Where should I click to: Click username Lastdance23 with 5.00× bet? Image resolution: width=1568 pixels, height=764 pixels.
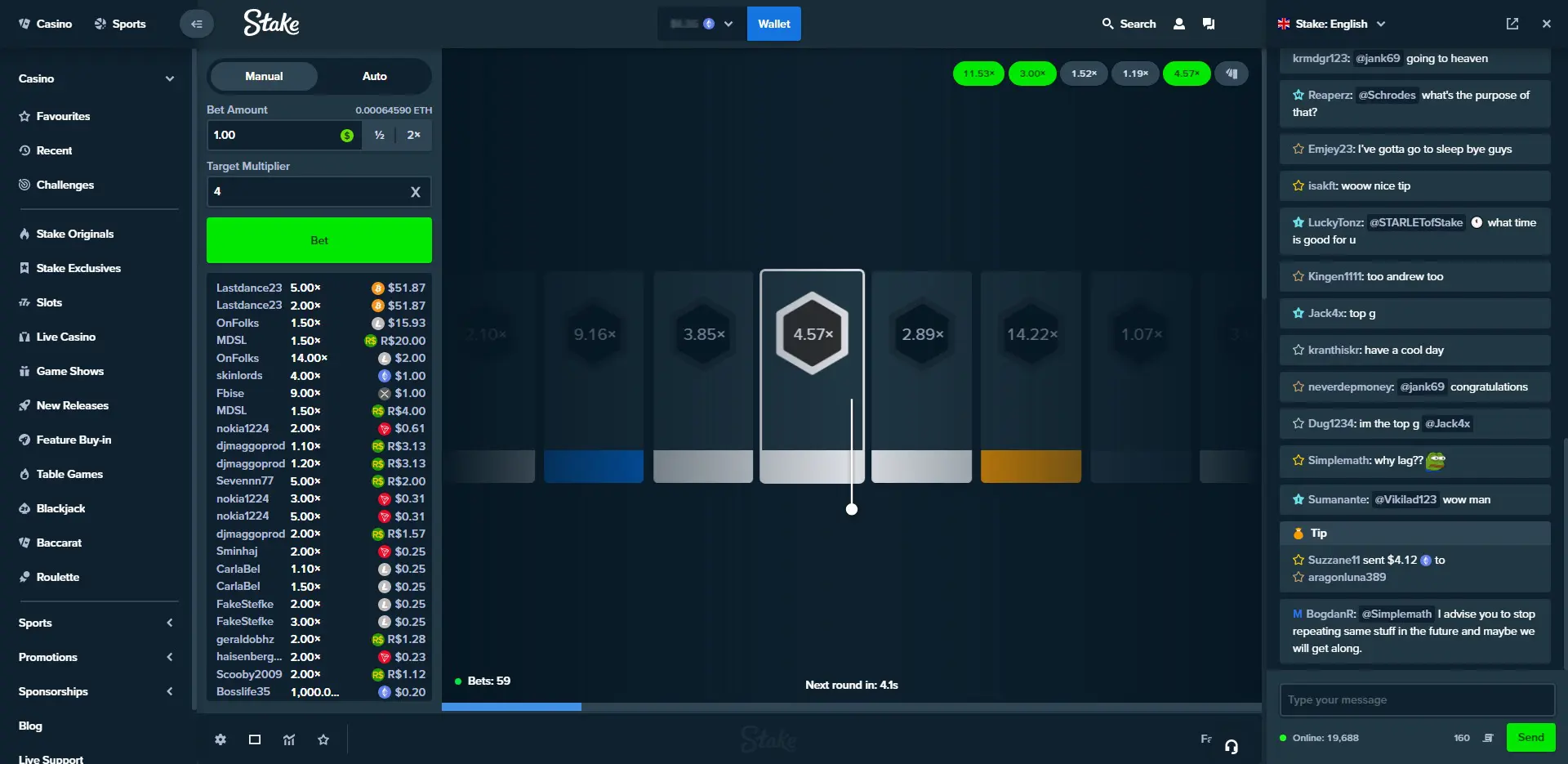pos(249,288)
